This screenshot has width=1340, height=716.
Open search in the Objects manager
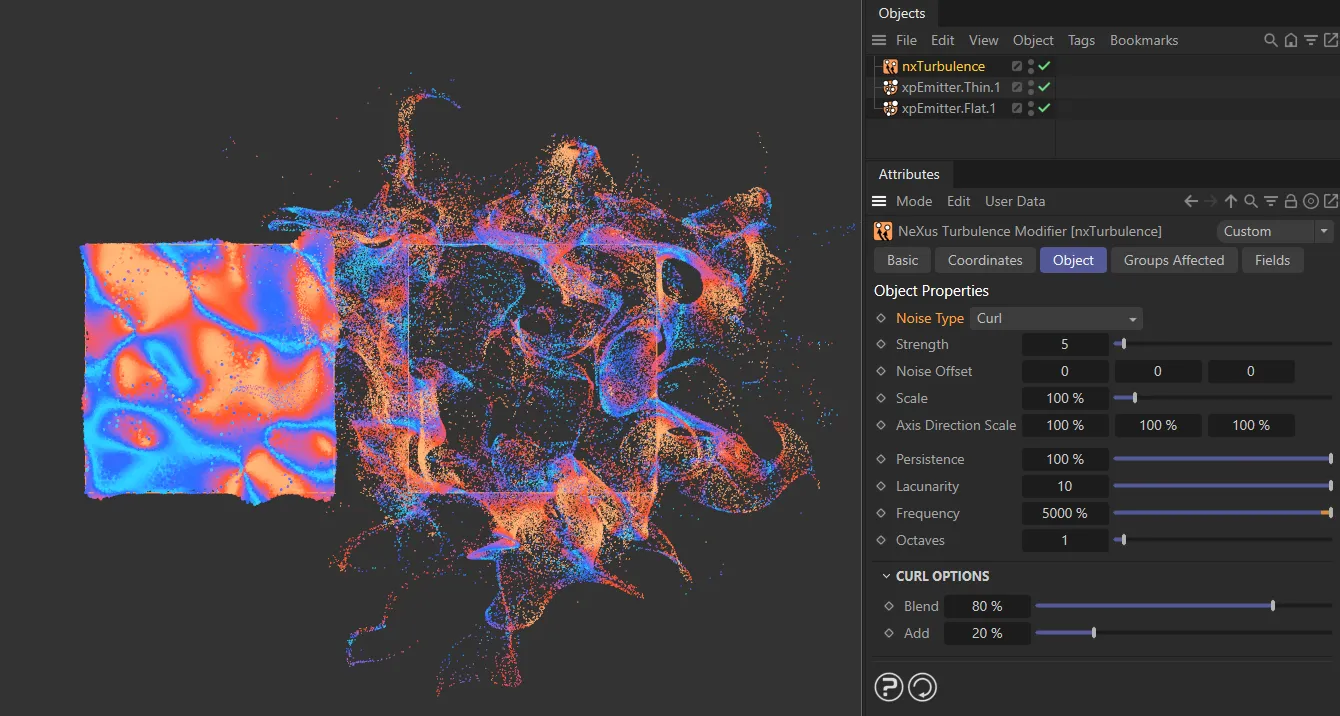(x=1270, y=40)
